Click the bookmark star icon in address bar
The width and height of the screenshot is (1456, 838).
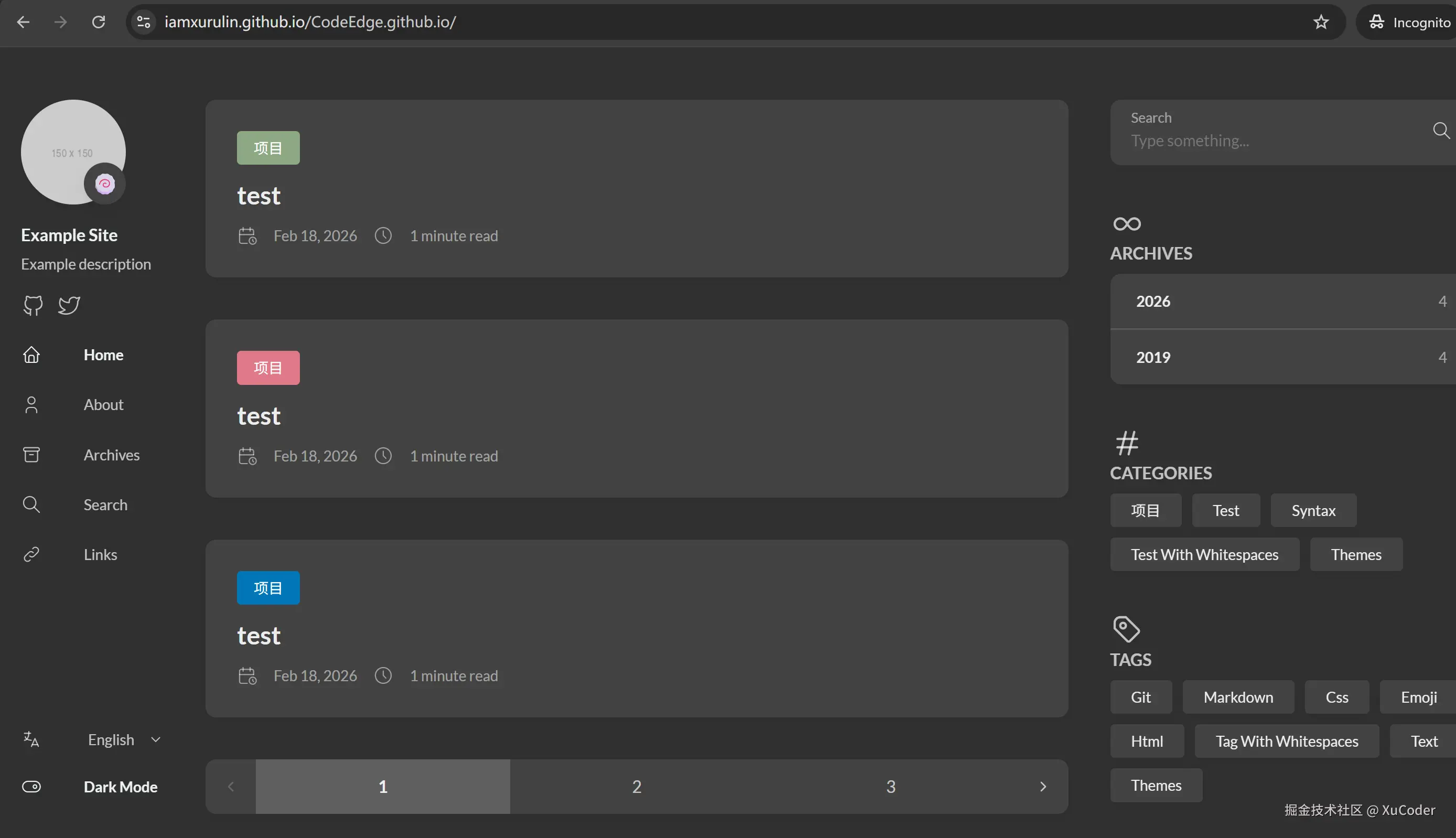tap(1321, 22)
